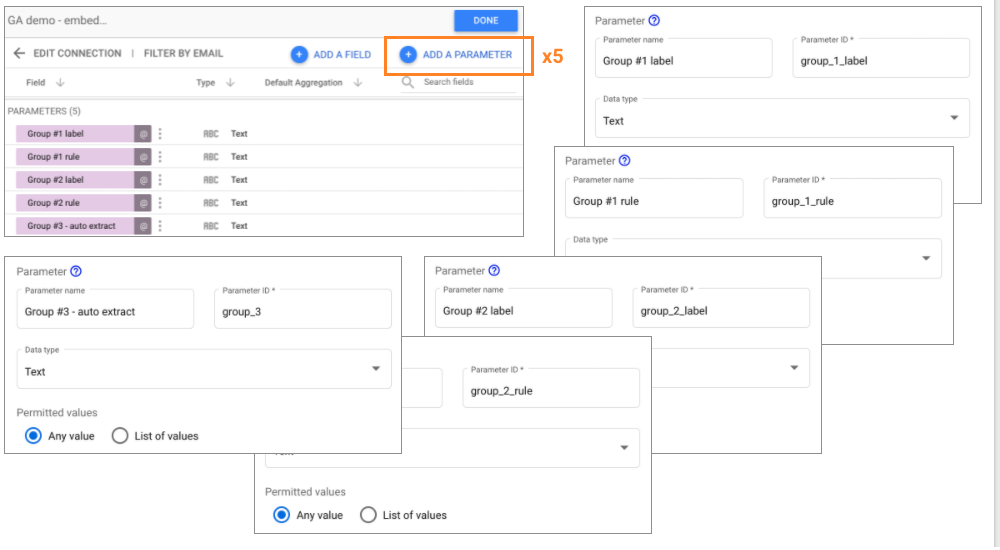The width and height of the screenshot is (1000, 550).
Task: Sort by the Field column arrow
Action: pyautogui.click(x=60, y=83)
